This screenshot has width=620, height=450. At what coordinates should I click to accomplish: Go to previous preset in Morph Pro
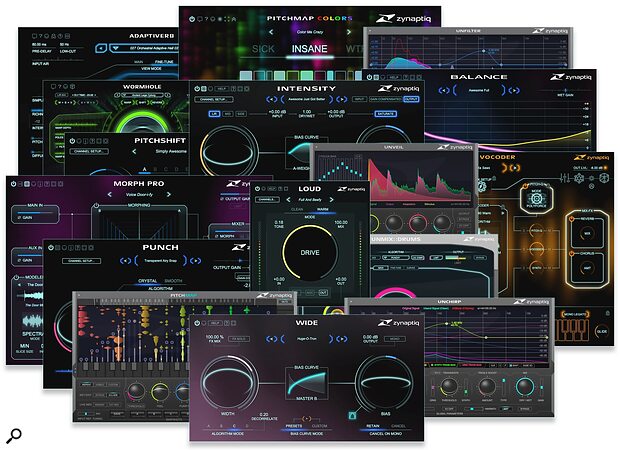pos(110,195)
